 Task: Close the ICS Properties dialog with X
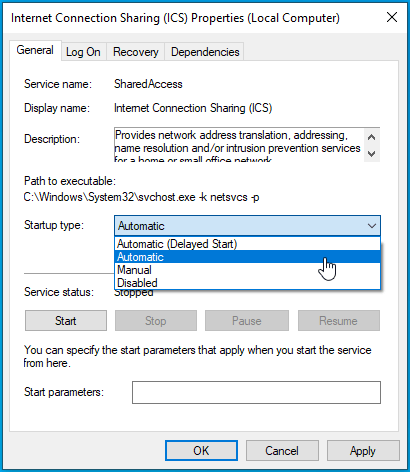pyautogui.click(x=392, y=17)
